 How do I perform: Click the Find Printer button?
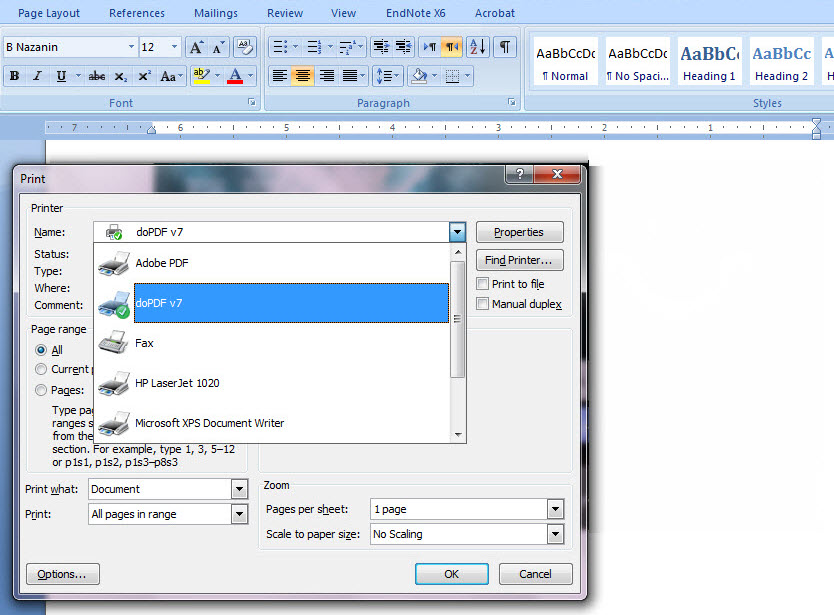click(519, 260)
